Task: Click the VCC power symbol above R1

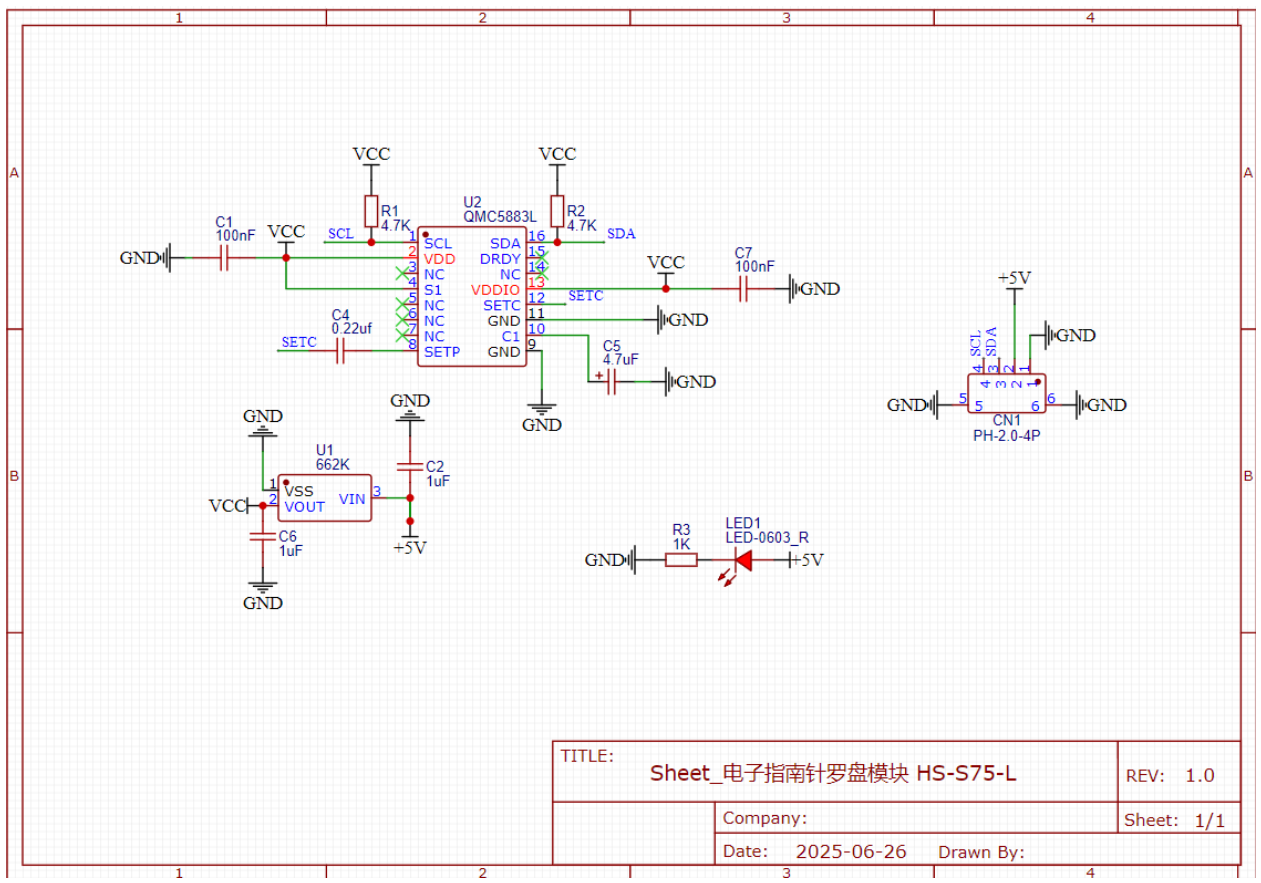Action: 371,155
